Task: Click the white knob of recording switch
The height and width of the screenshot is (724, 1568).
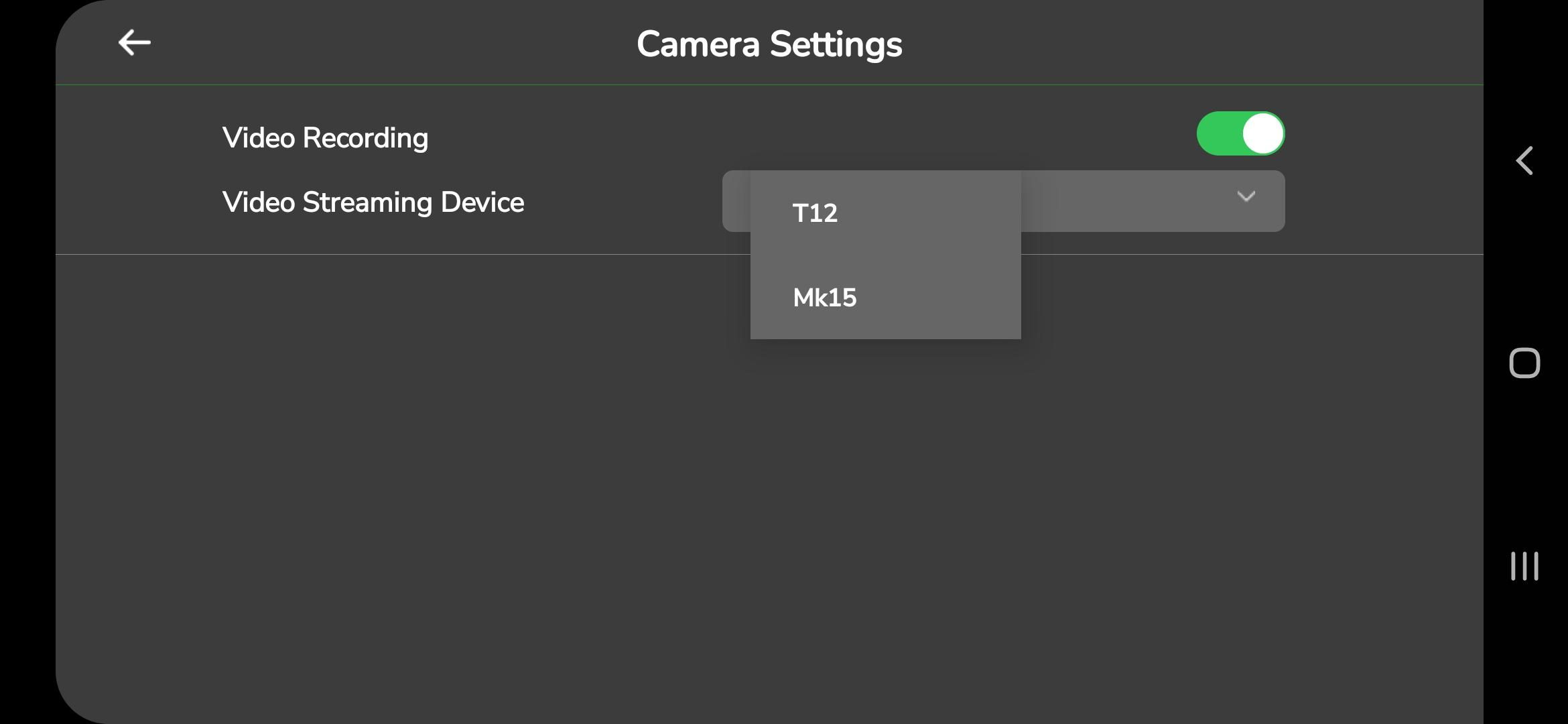Action: pos(1263,134)
